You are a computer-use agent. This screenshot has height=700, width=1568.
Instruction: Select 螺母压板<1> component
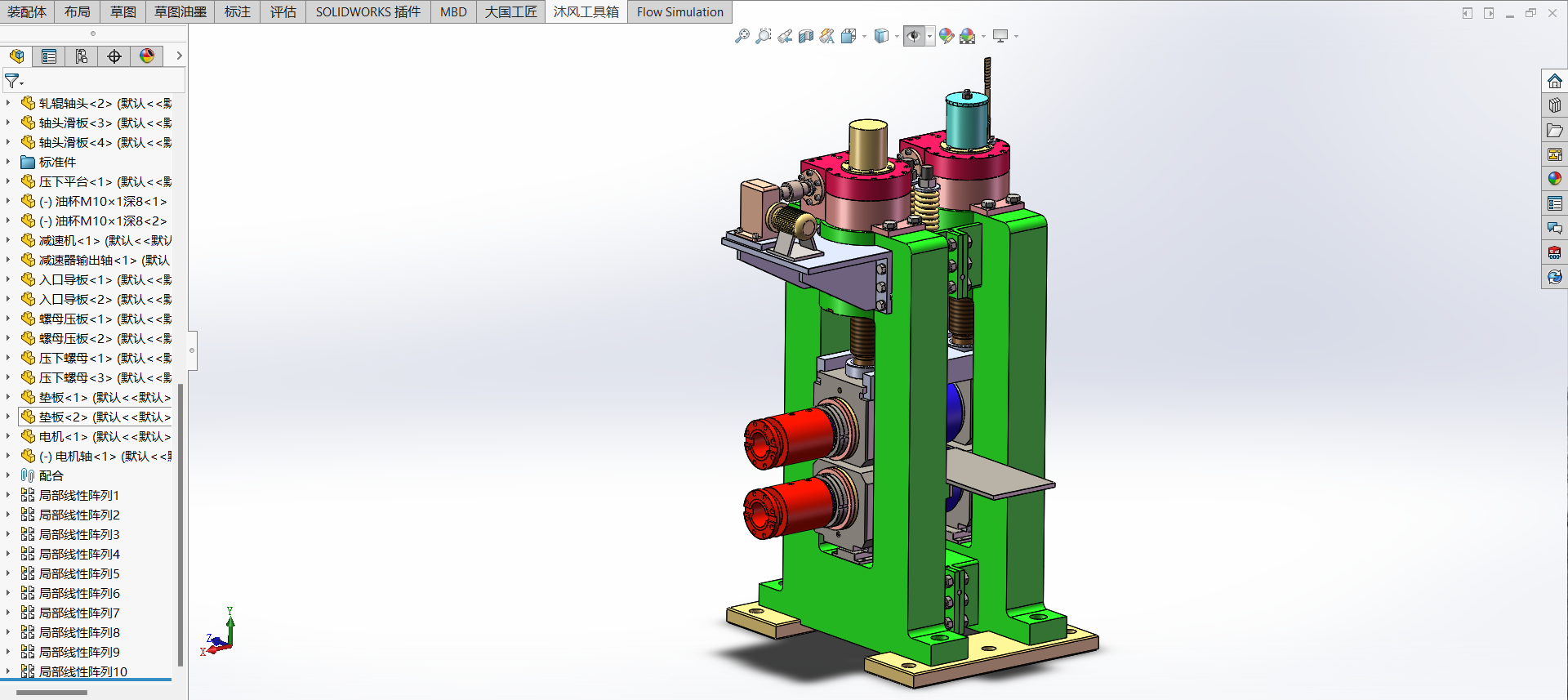coord(96,319)
